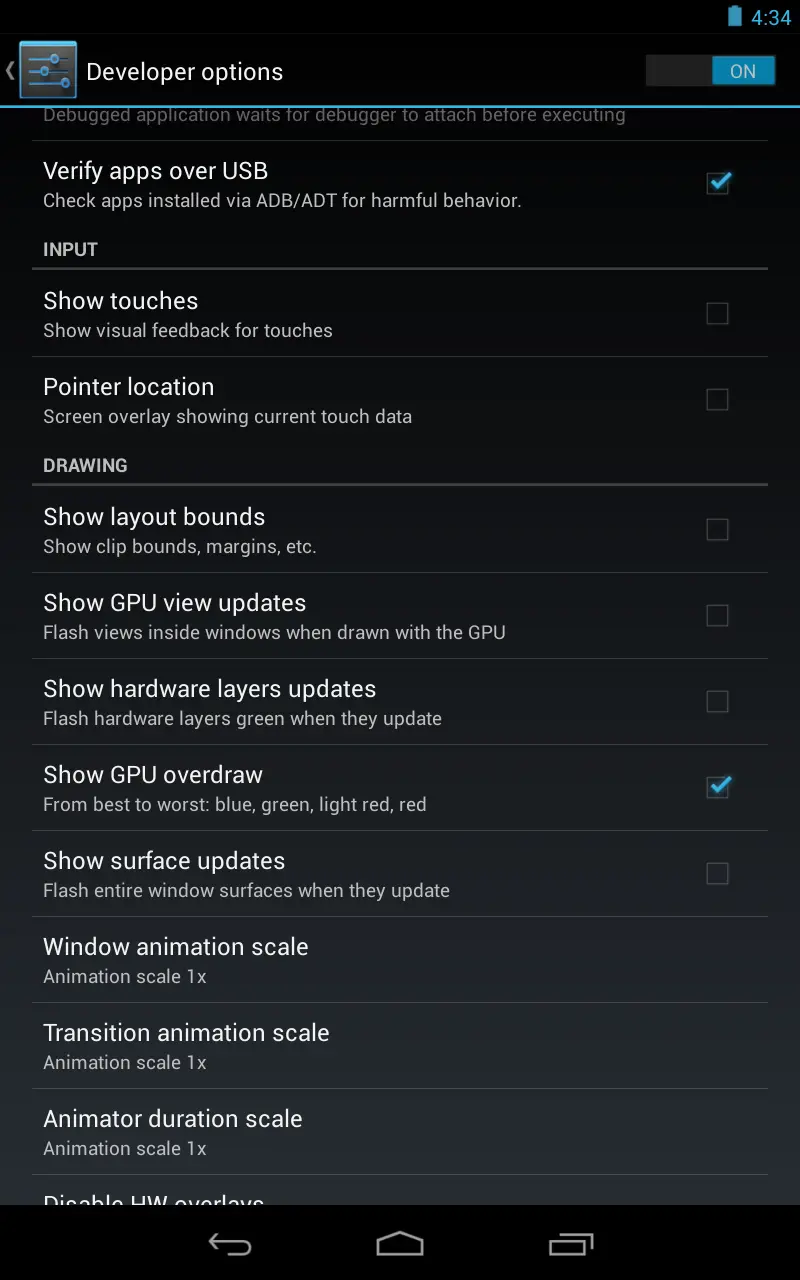
Task: Open the recent apps navigation button
Action: click(571, 1243)
